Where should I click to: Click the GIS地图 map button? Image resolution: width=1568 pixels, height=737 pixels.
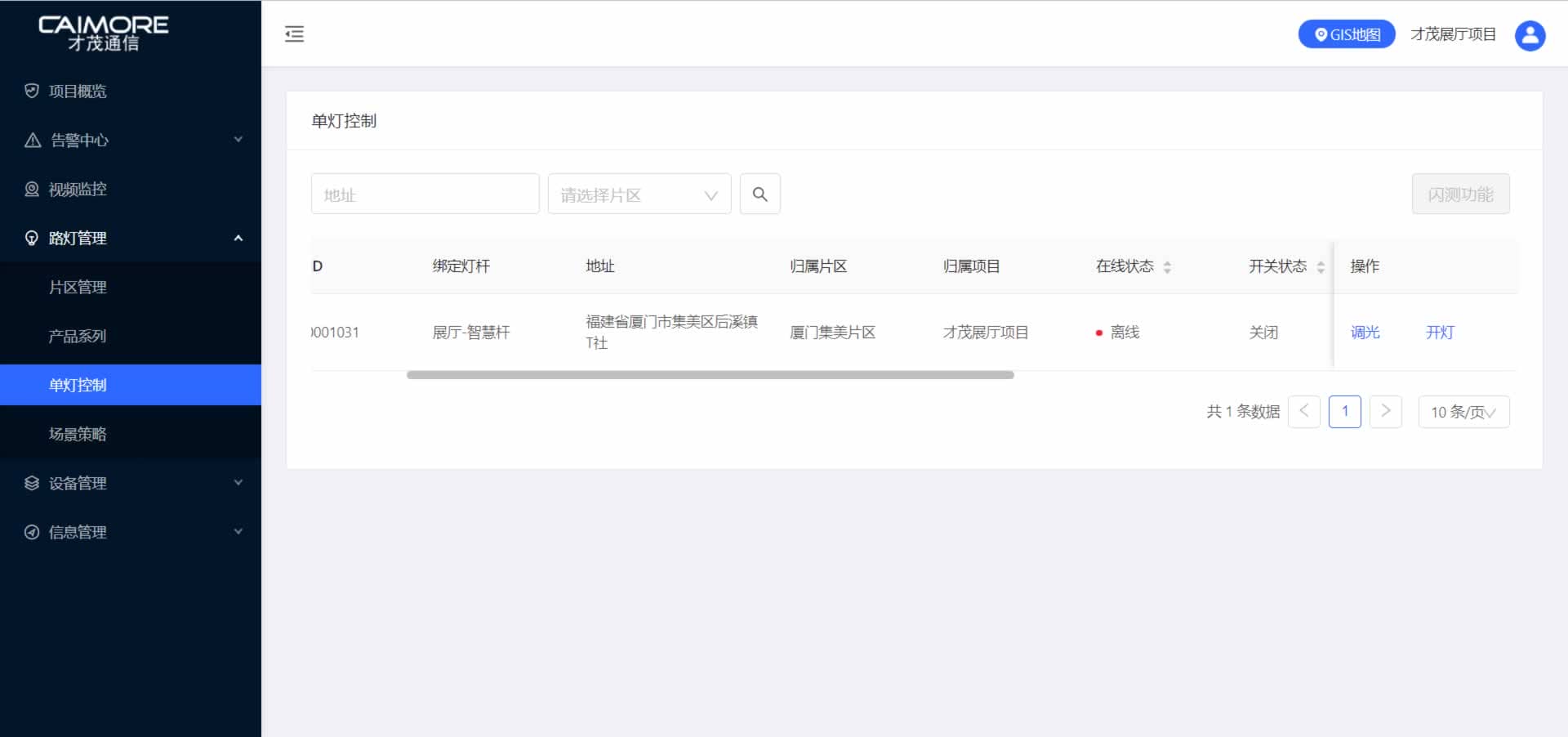1346,33
